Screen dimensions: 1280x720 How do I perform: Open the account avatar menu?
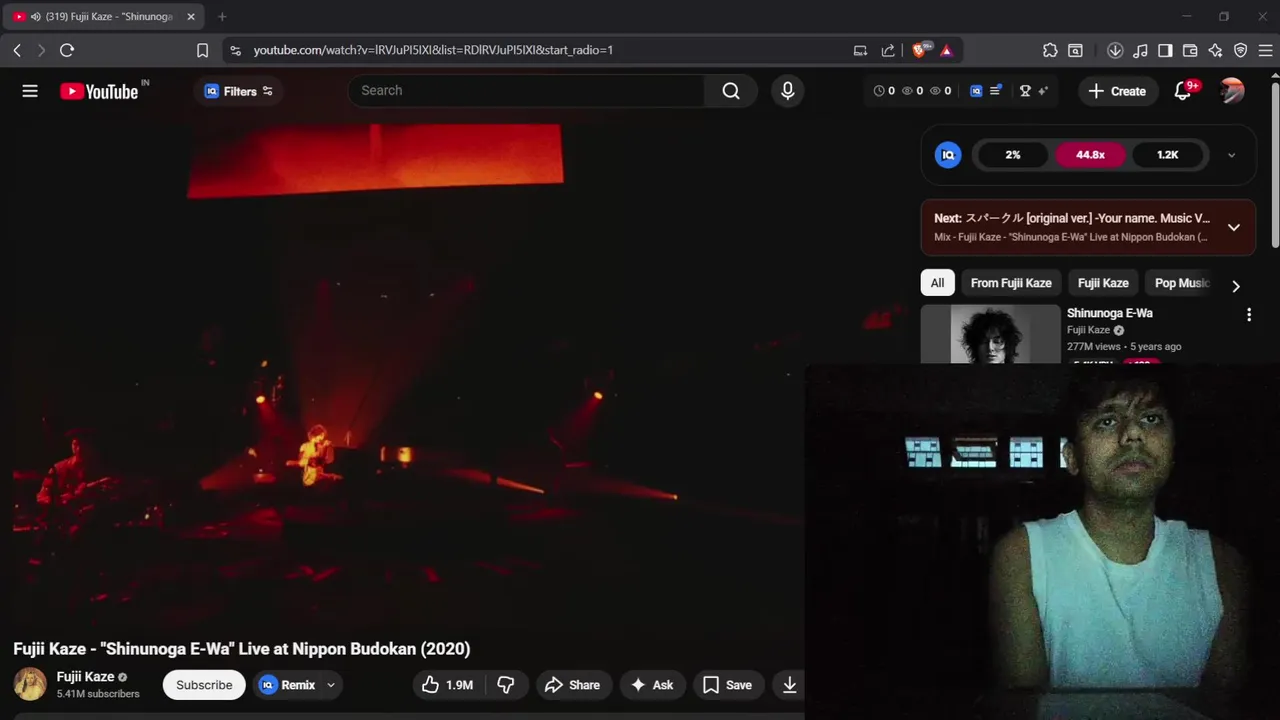tap(1232, 91)
